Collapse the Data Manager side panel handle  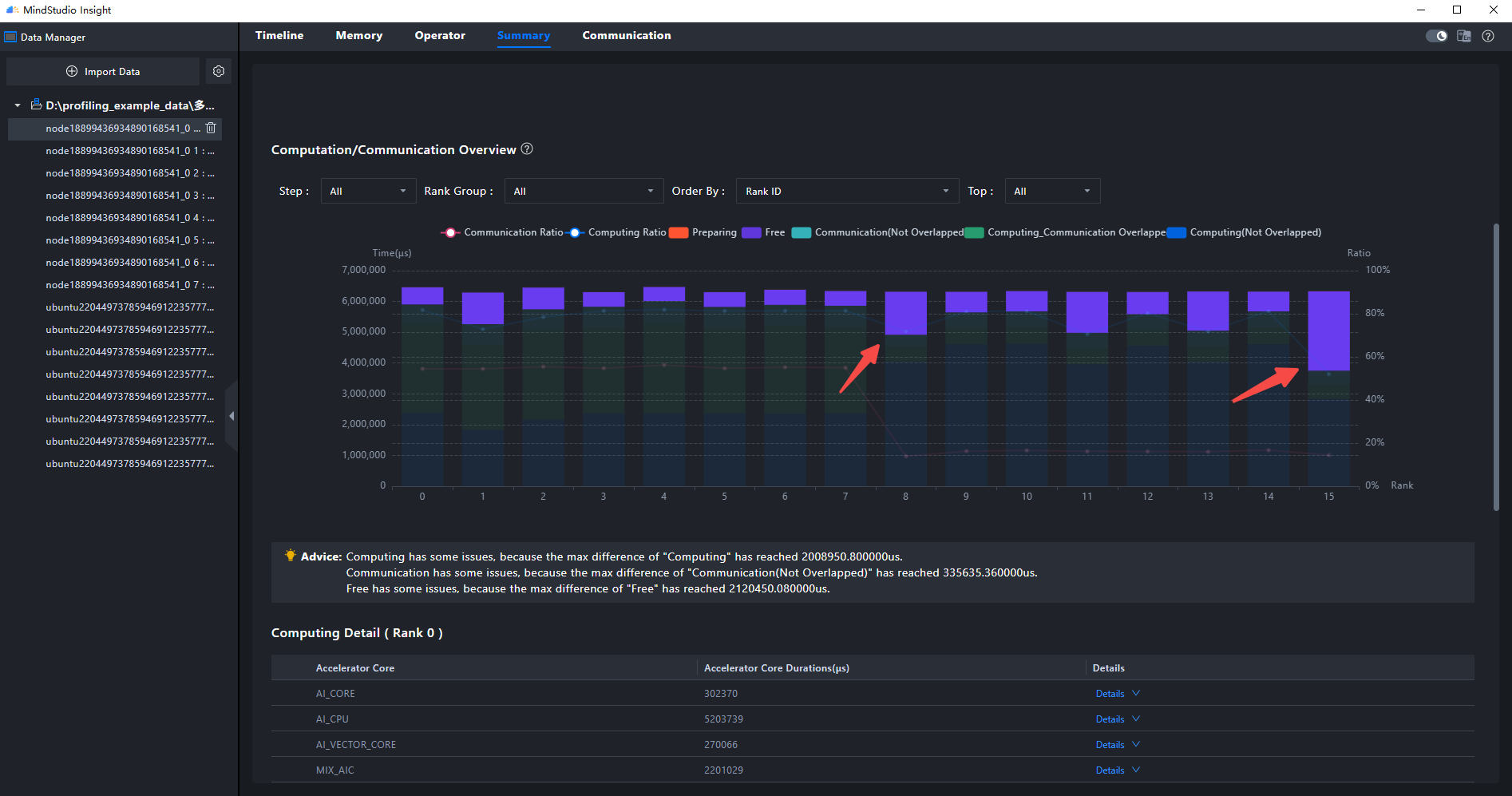pos(232,416)
